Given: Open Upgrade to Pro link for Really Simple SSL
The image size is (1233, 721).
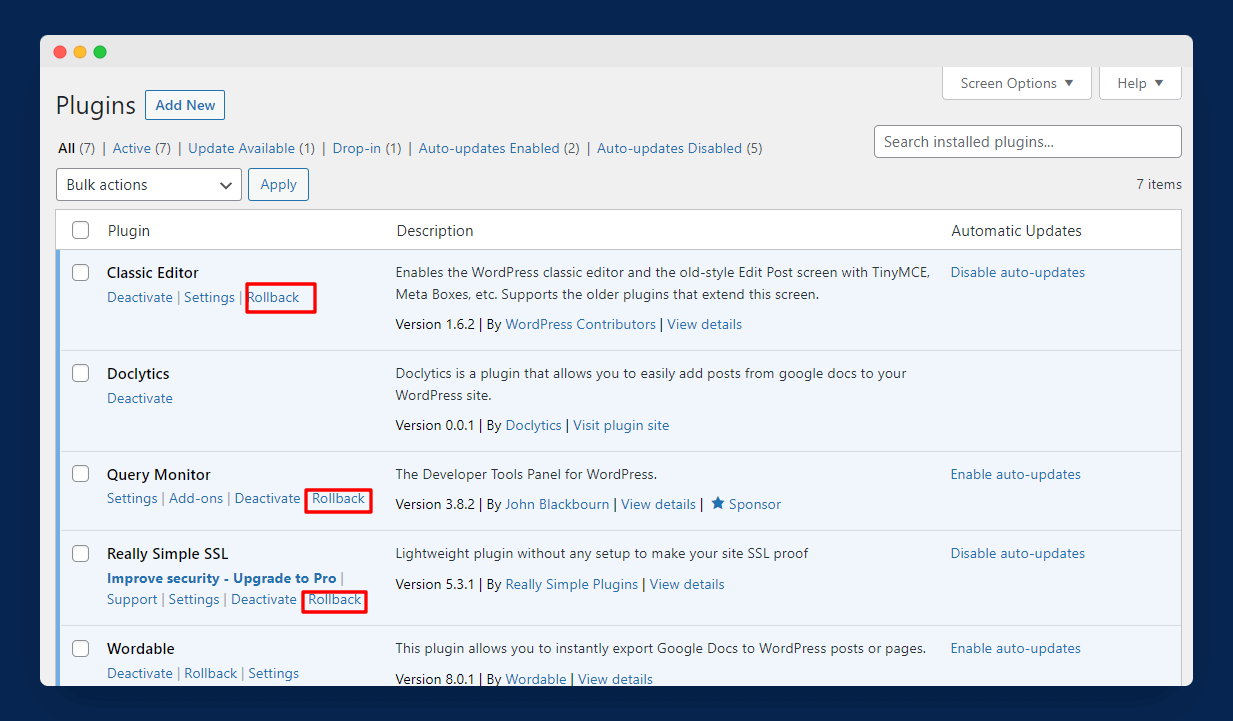Looking at the screenshot, I should [221, 579].
